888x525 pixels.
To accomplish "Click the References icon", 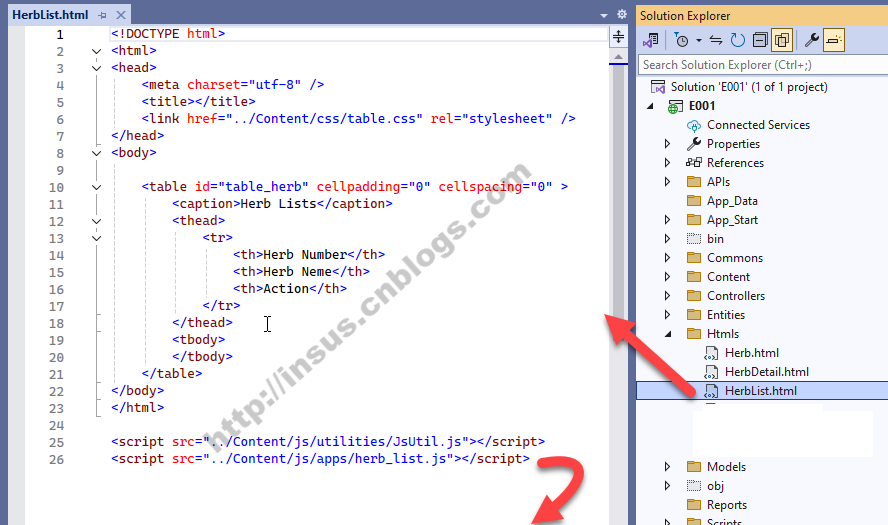I will click(694, 163).
